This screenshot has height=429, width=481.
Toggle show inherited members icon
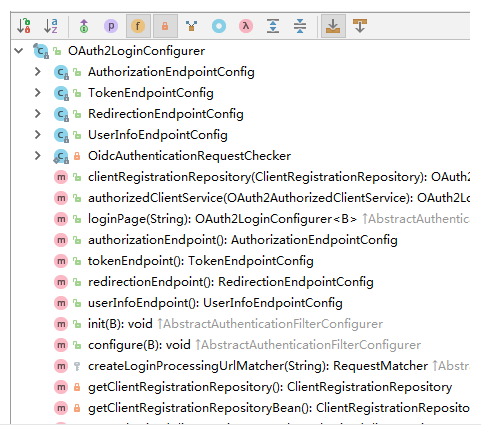click(x=84, y=26)
